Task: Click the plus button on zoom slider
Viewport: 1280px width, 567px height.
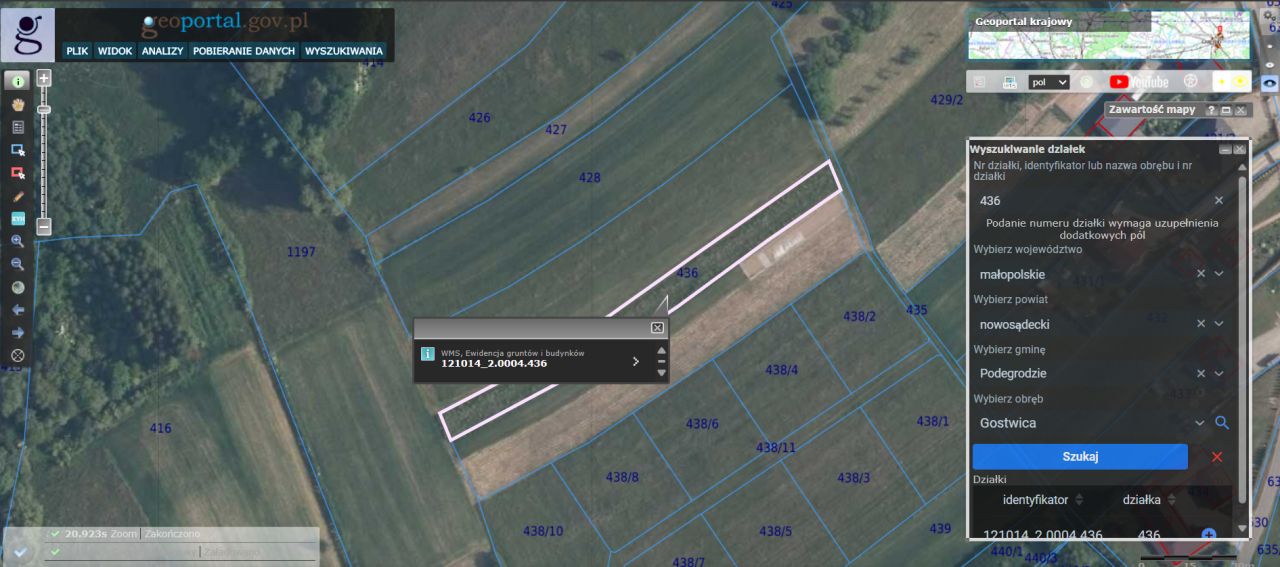Action: click(x=44, y=78)
